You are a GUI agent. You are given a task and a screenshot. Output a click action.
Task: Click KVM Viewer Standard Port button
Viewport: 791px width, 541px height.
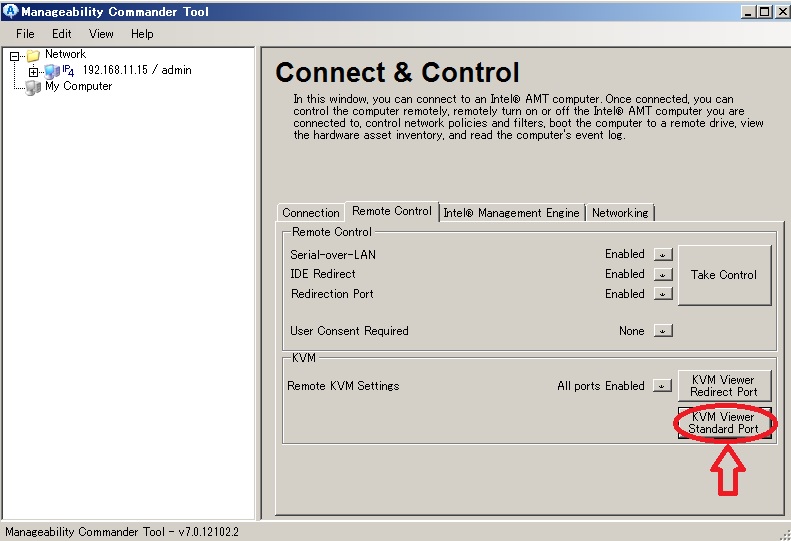[x=724, y=423]
